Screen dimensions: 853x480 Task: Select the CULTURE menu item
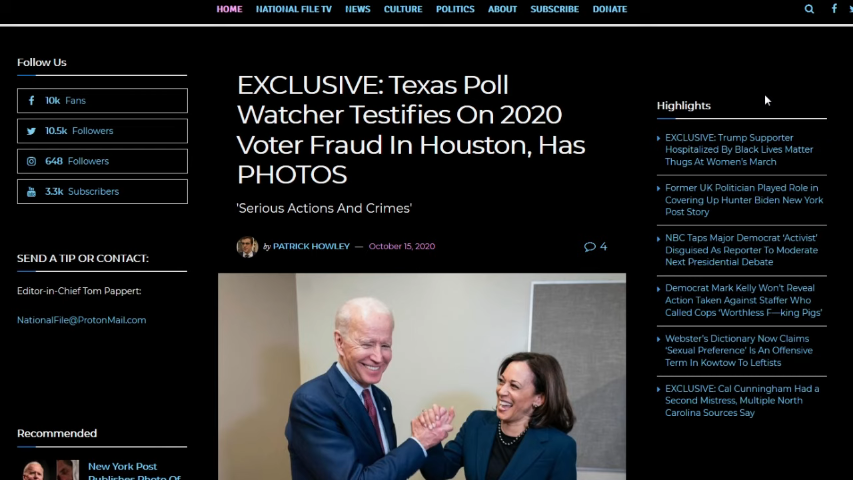tap(403, 9)
